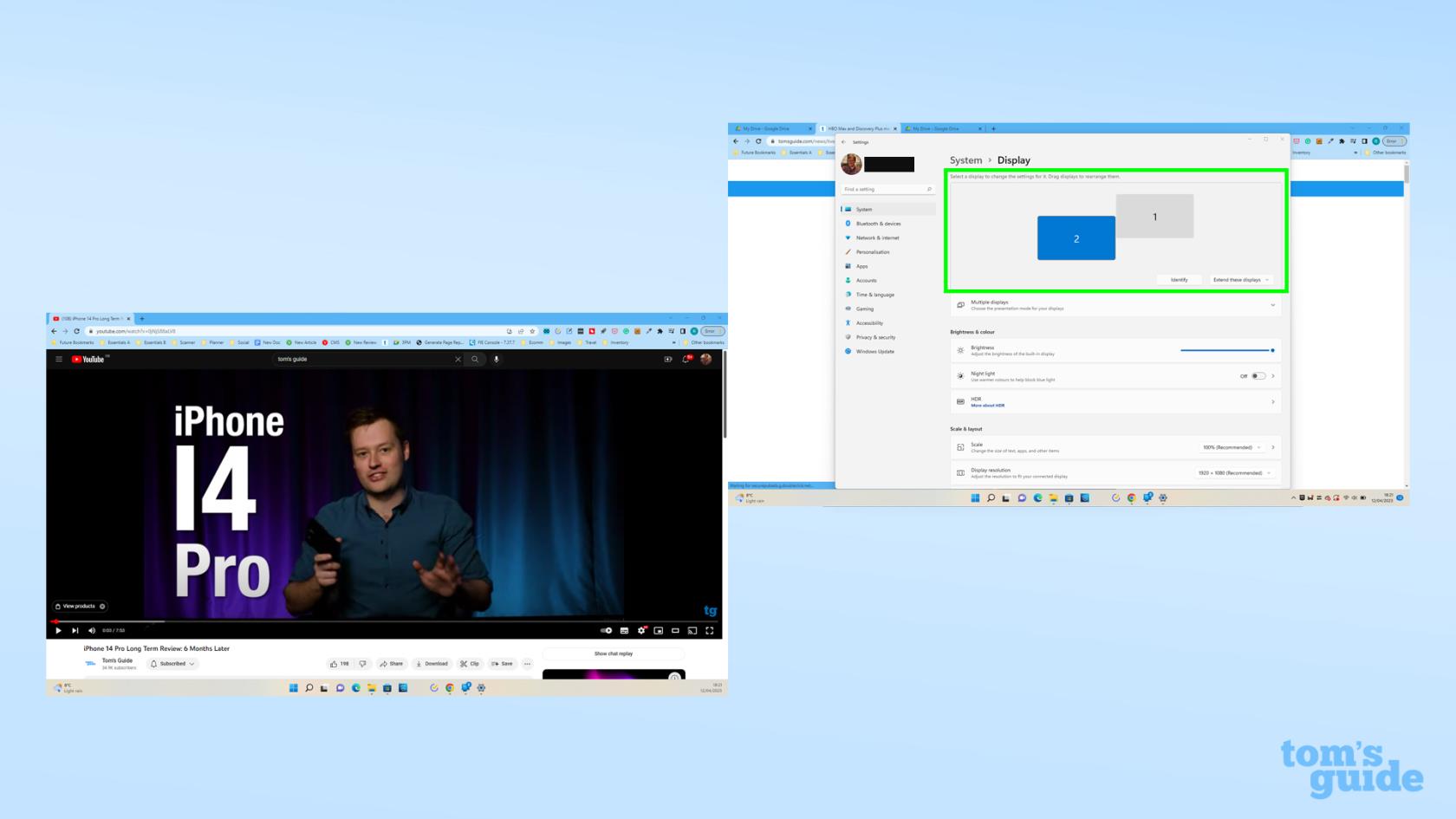1456x819 pixels.
Task: Go to System breadcrumb in Settings
Action: tap(965, 160)
